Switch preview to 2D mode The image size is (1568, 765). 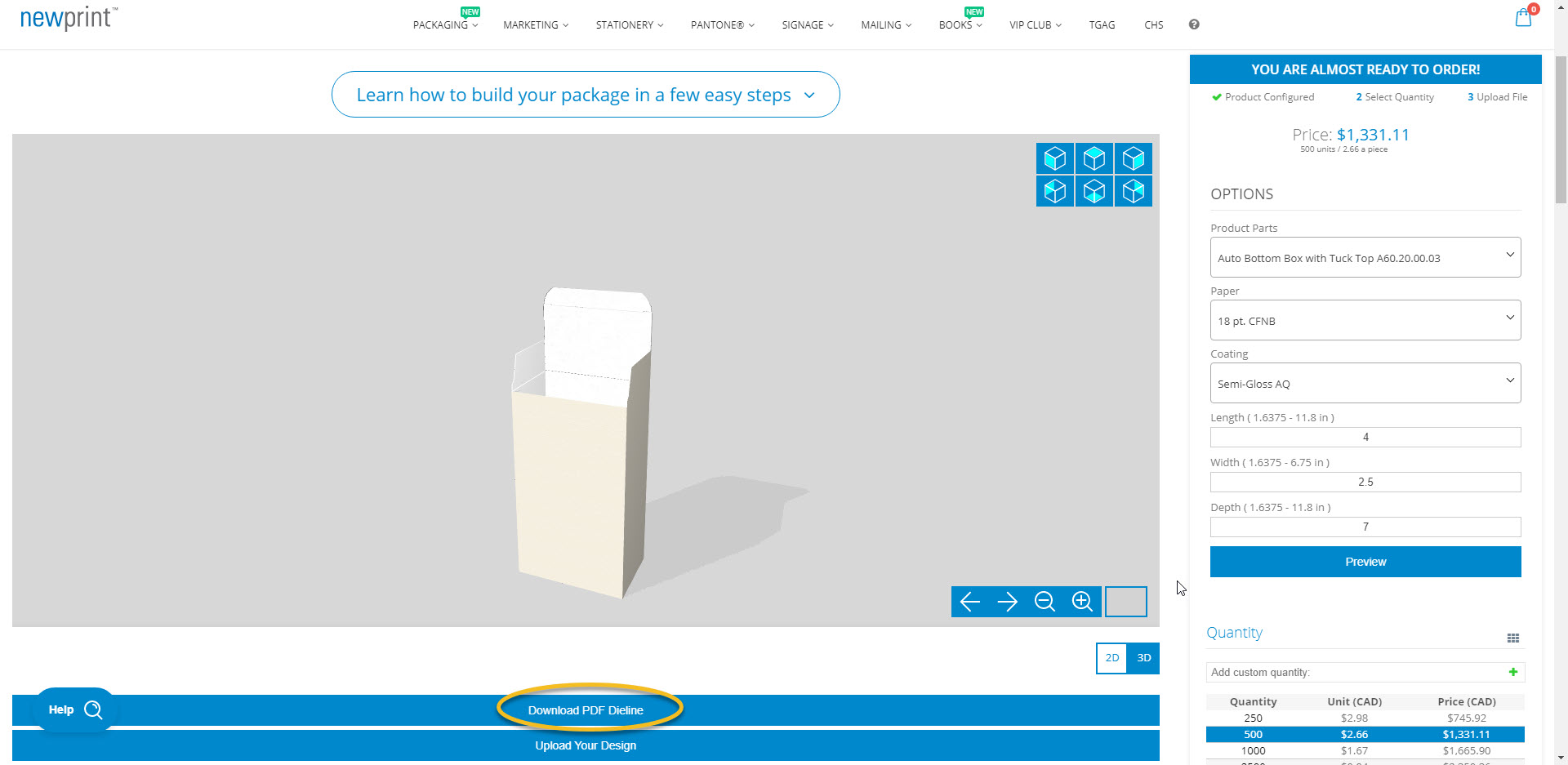pyautogui.click(x=1111, y=658)
